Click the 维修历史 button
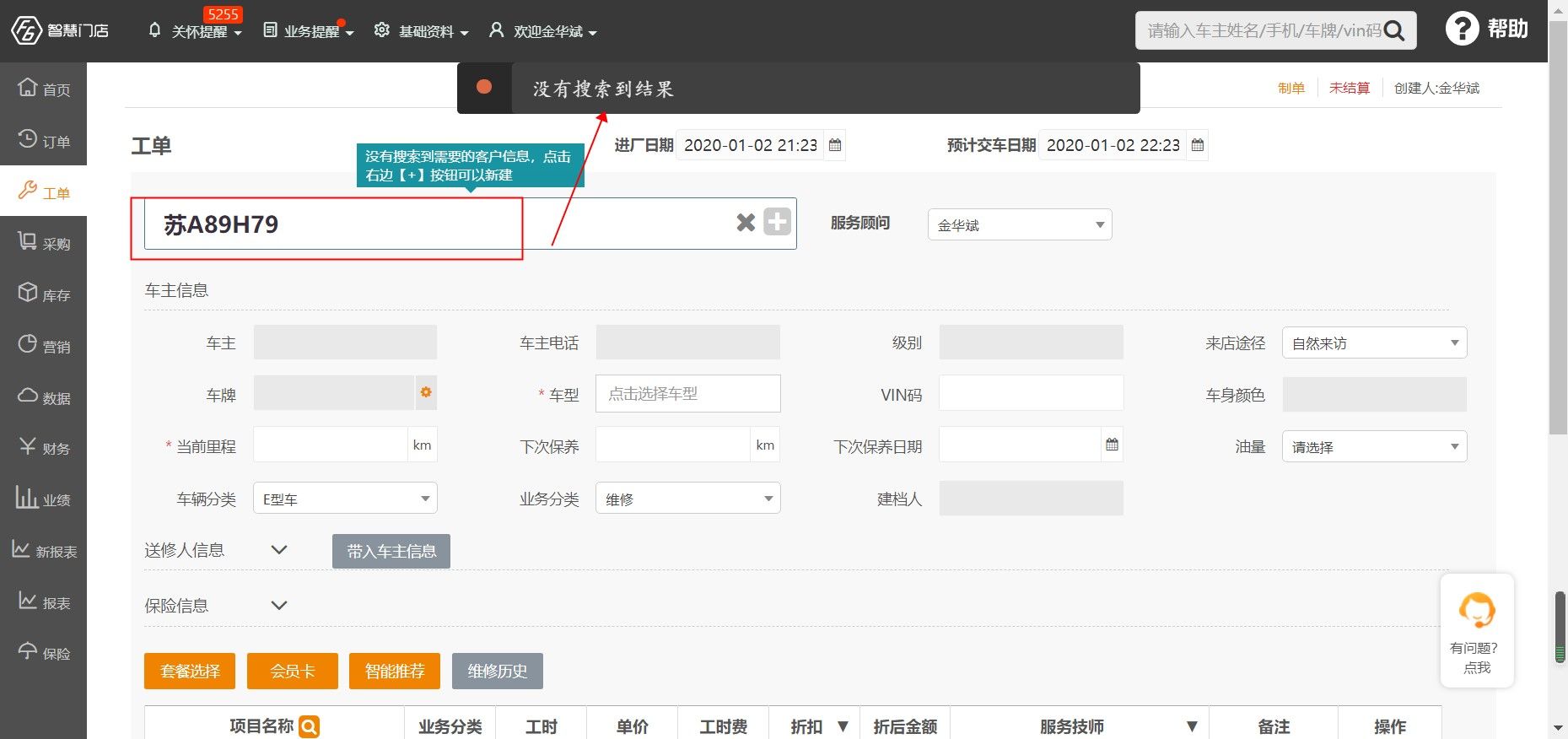This screenshot has width=1568, height=739. click(x=498, y=671)
